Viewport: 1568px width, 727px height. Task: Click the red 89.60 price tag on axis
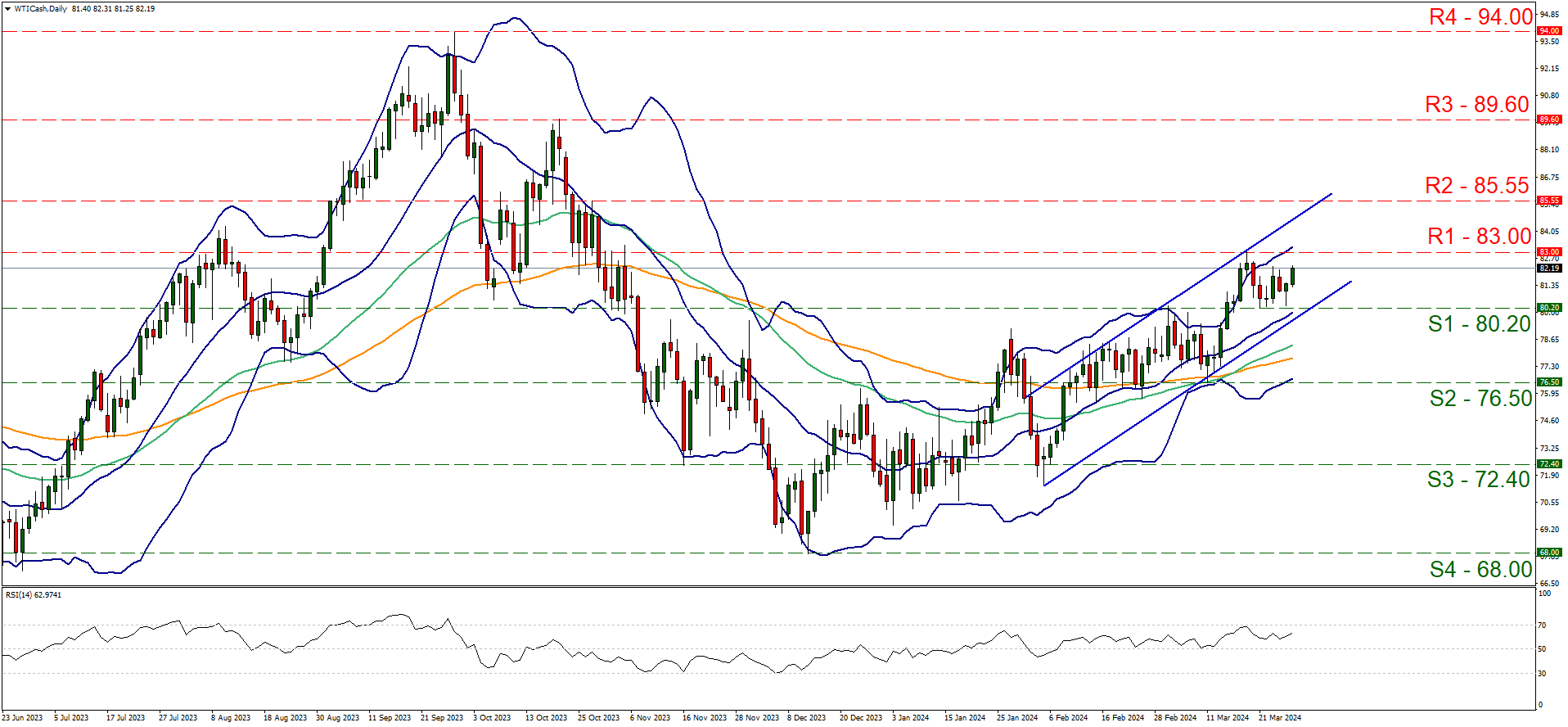pyautogui.click(x=1549, y=120)
